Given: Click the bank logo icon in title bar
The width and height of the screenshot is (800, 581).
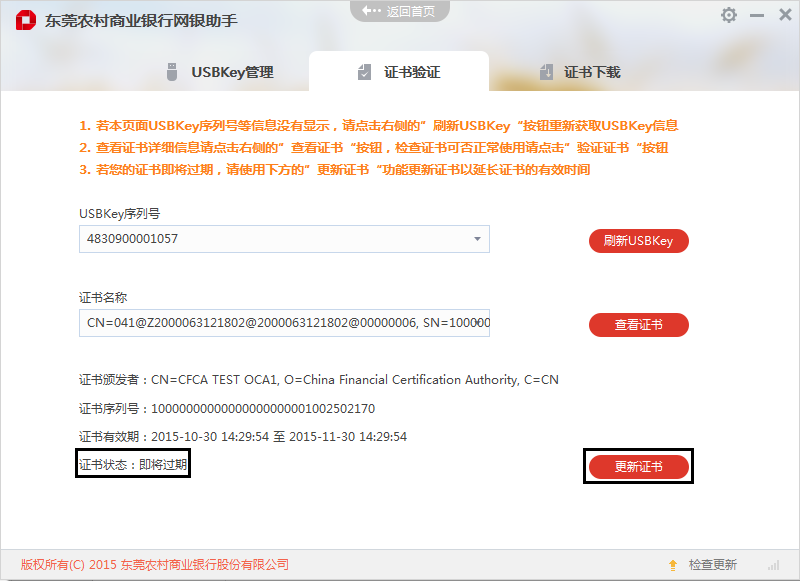Looking at the screenshot, I should (25, 21).
